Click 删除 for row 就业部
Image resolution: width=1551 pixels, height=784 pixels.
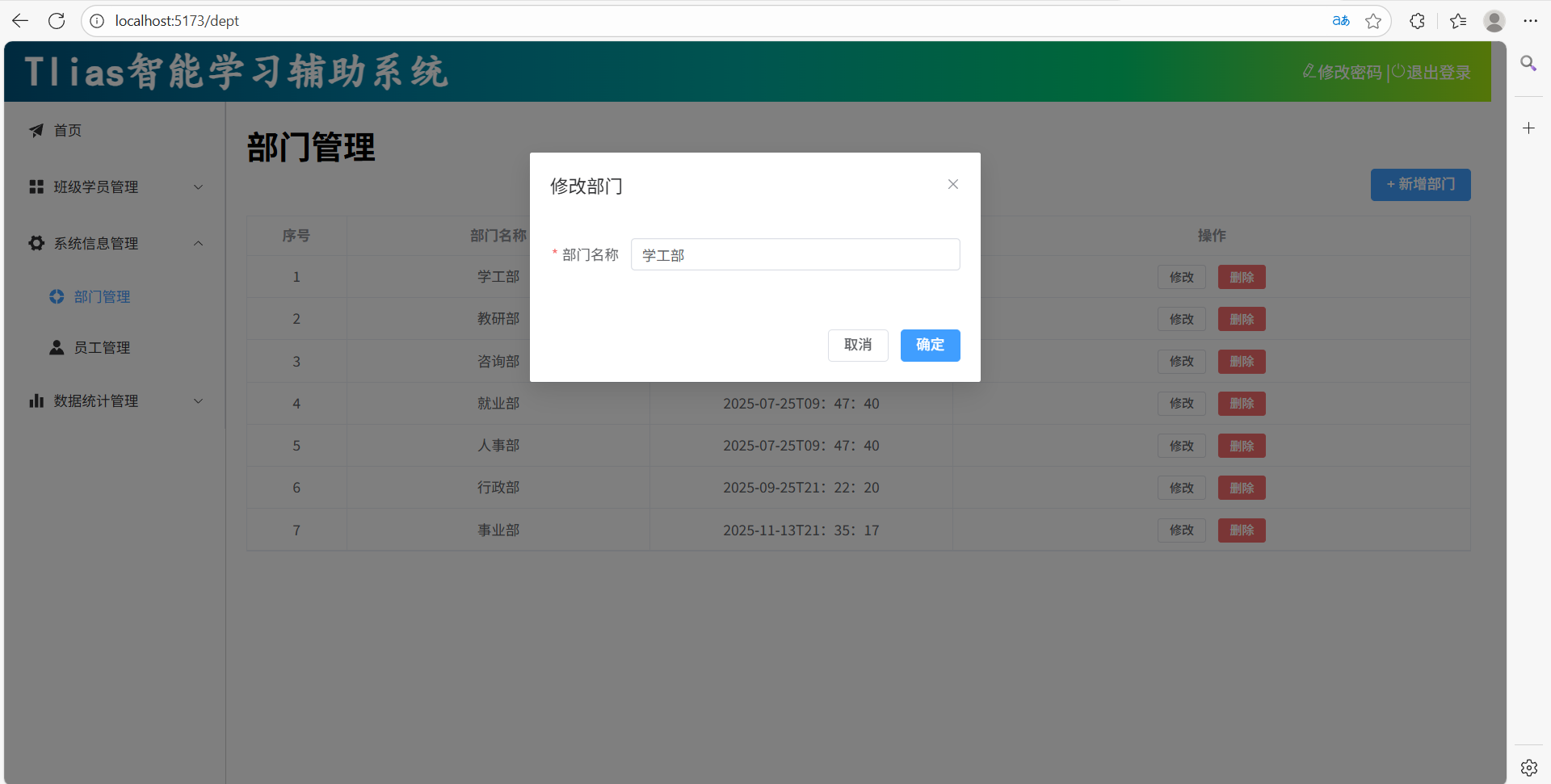(1242, 403)
